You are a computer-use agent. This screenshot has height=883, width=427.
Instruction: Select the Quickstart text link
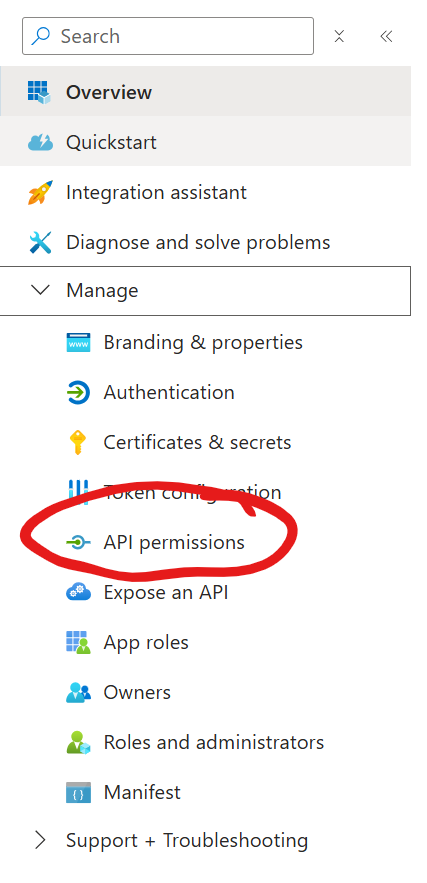[111, 142]
